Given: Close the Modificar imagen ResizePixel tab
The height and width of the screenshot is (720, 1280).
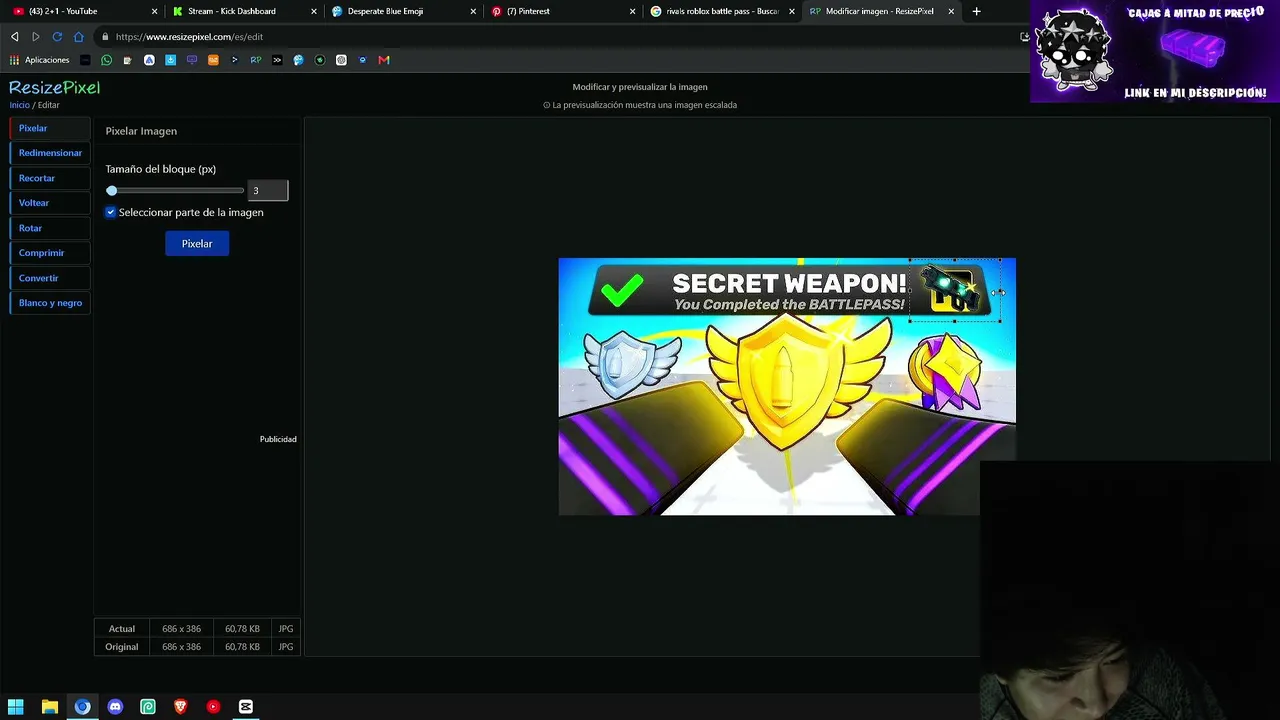Looking at the screenshot, I should (950, 11).
